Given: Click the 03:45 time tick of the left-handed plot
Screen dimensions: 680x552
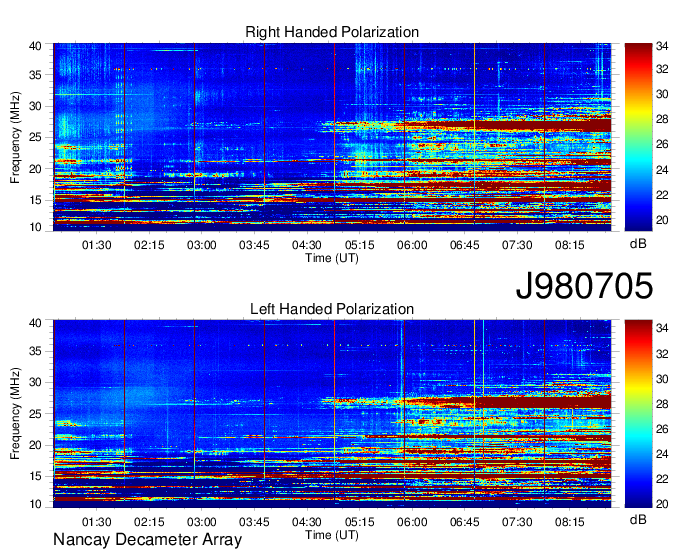Looking at the screenshot, I should pos(254,522).
